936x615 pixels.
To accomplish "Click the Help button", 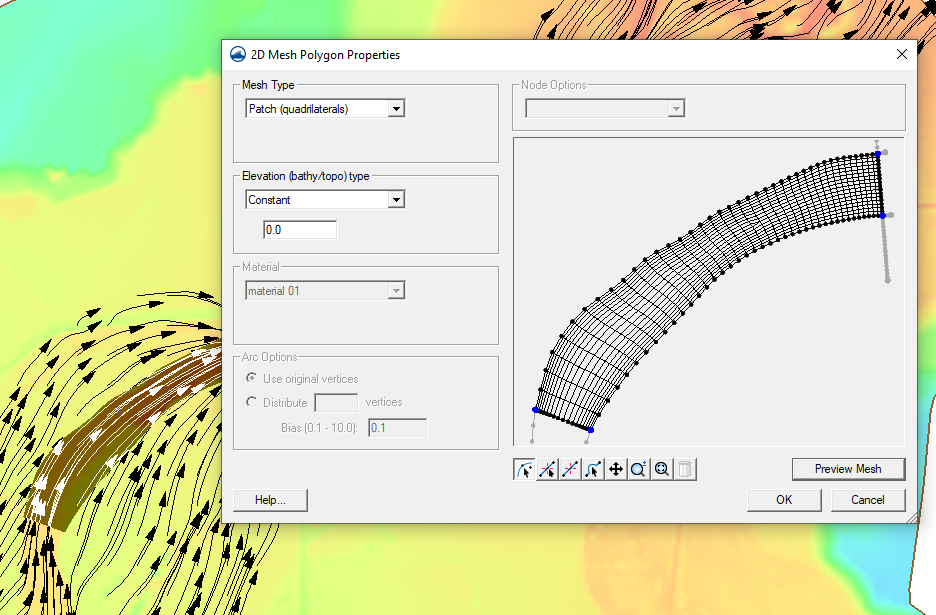I will pos(269,500).
